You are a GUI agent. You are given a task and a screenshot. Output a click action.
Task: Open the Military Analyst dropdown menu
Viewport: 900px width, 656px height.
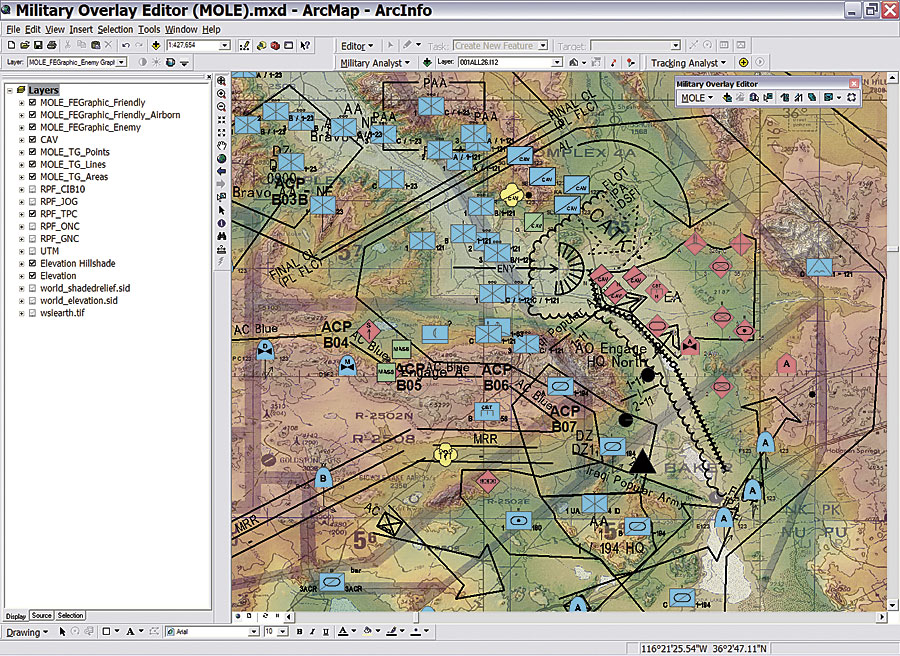[x=375, y=63]
